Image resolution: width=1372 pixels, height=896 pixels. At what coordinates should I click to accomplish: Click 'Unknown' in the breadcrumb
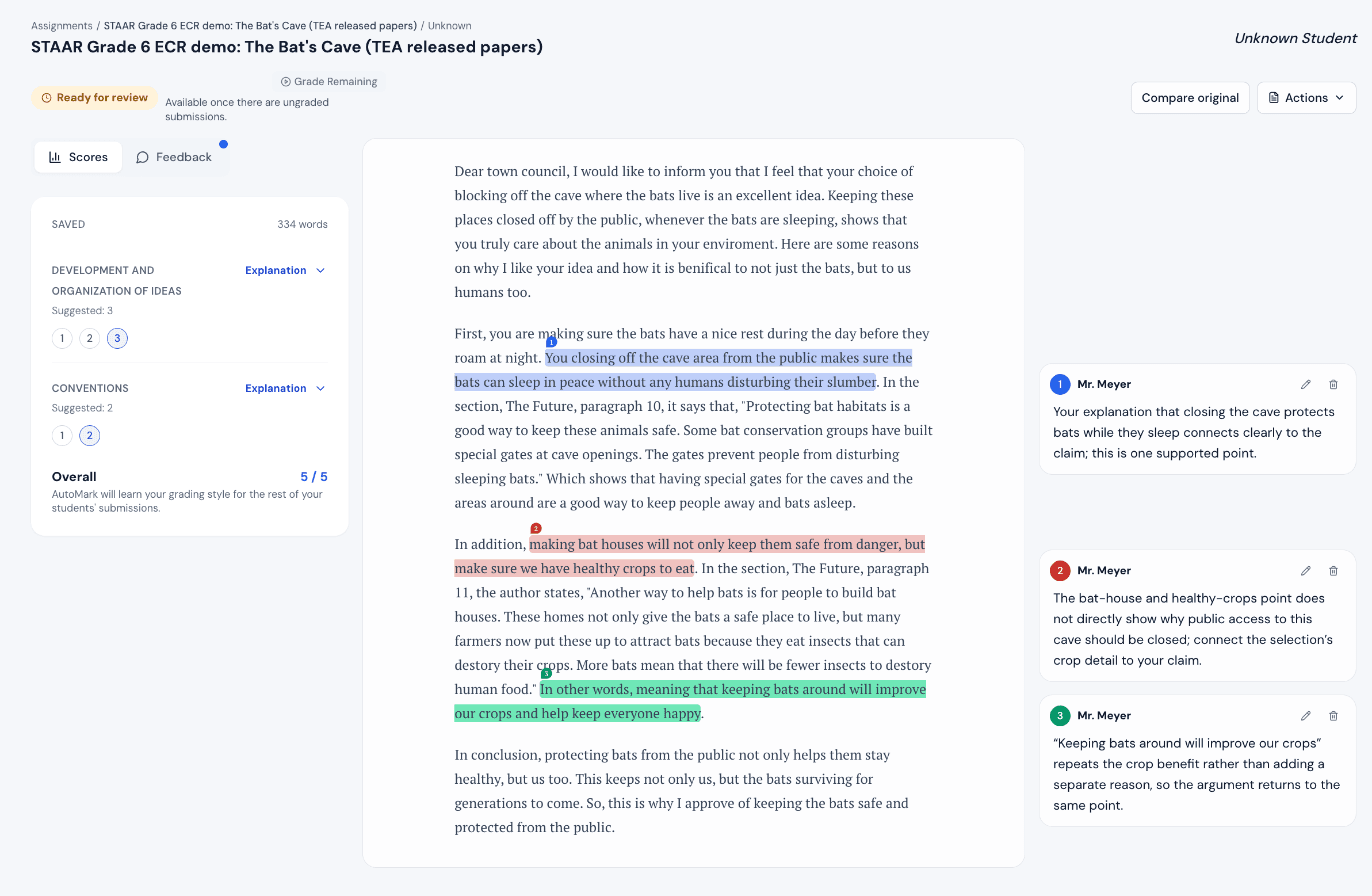[449, 26]
